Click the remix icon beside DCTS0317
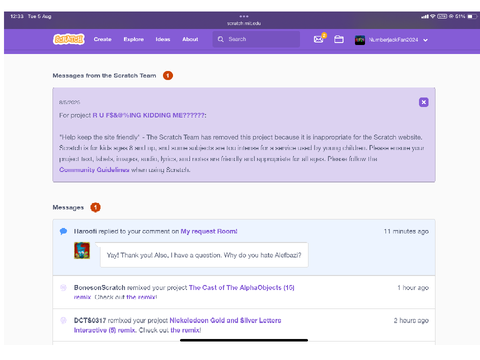480x360 pixels. point(63,320)
